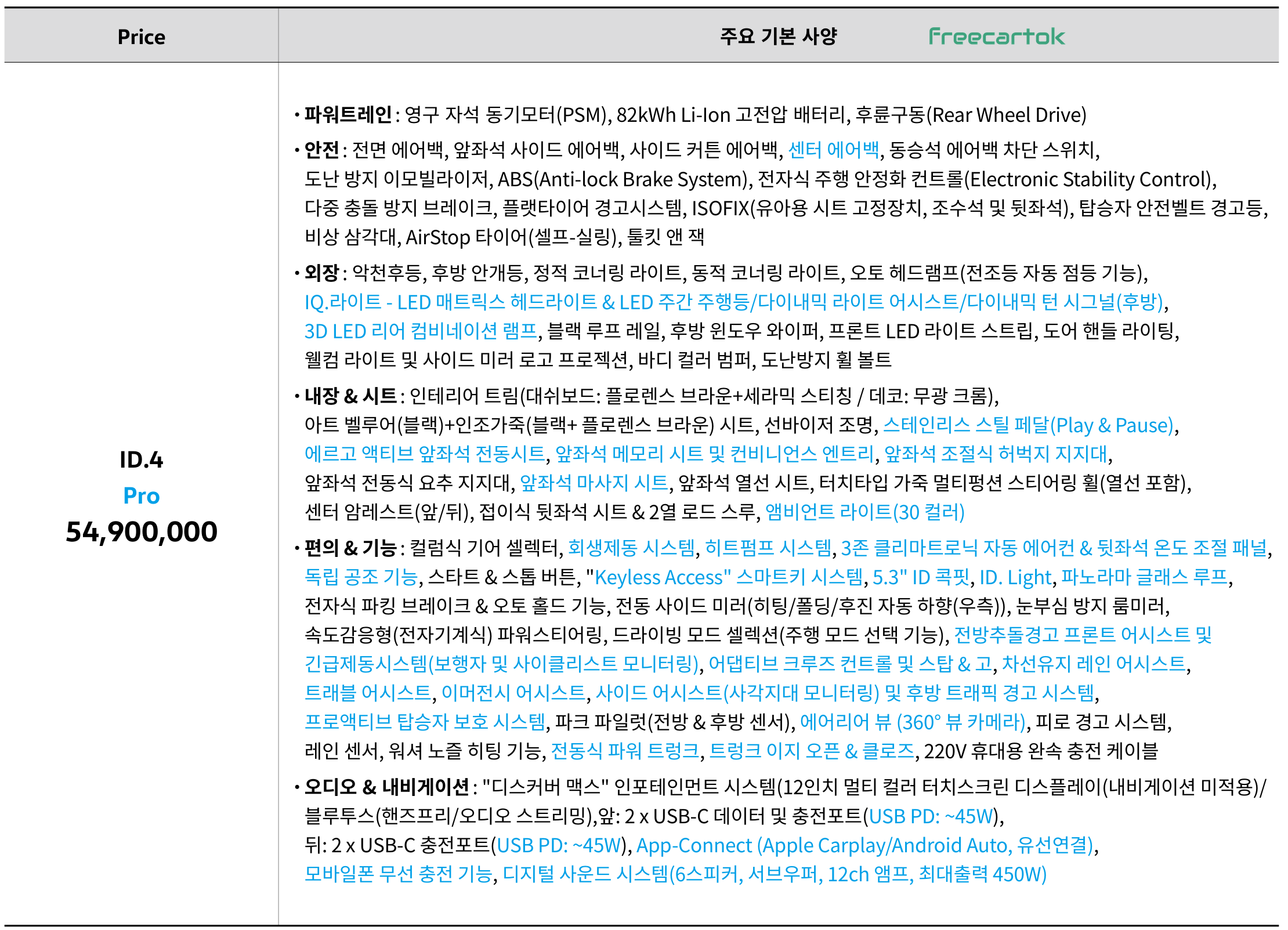Click the blue "트렁크 이지 오픈 & 클로즈"

[x=812, y=751]
